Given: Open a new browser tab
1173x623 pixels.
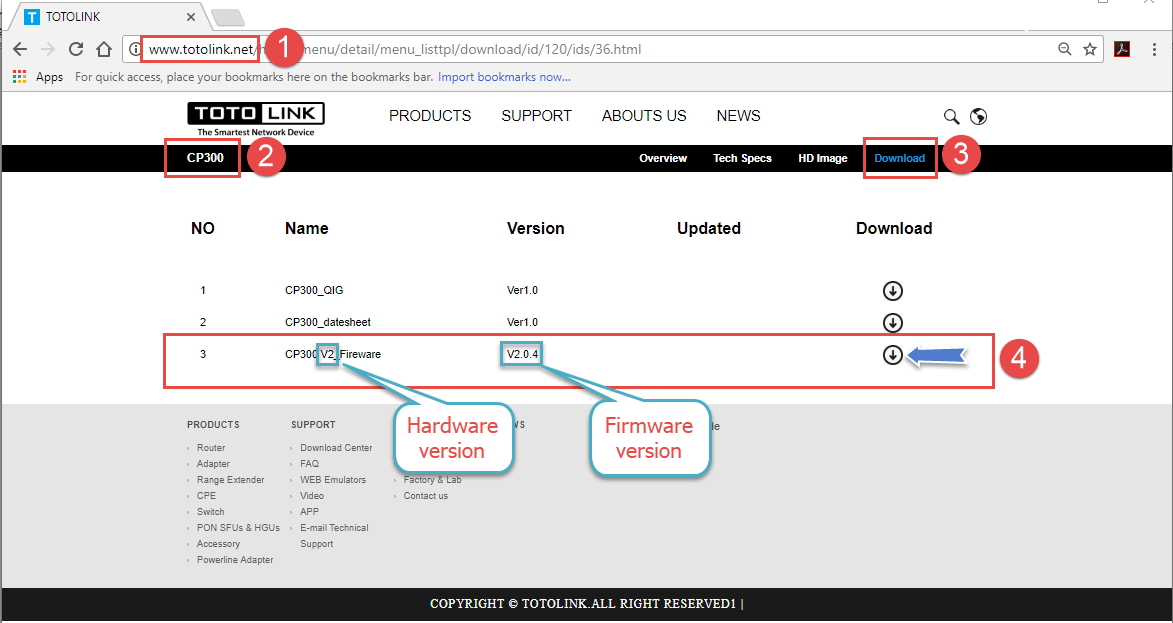Looking at the screenshot, I should tap(228, 16).
